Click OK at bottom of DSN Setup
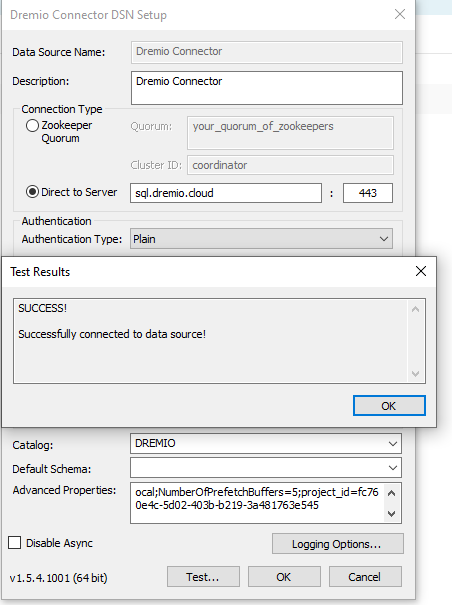This screenshot has height=605, width=452. click(284, 576)
